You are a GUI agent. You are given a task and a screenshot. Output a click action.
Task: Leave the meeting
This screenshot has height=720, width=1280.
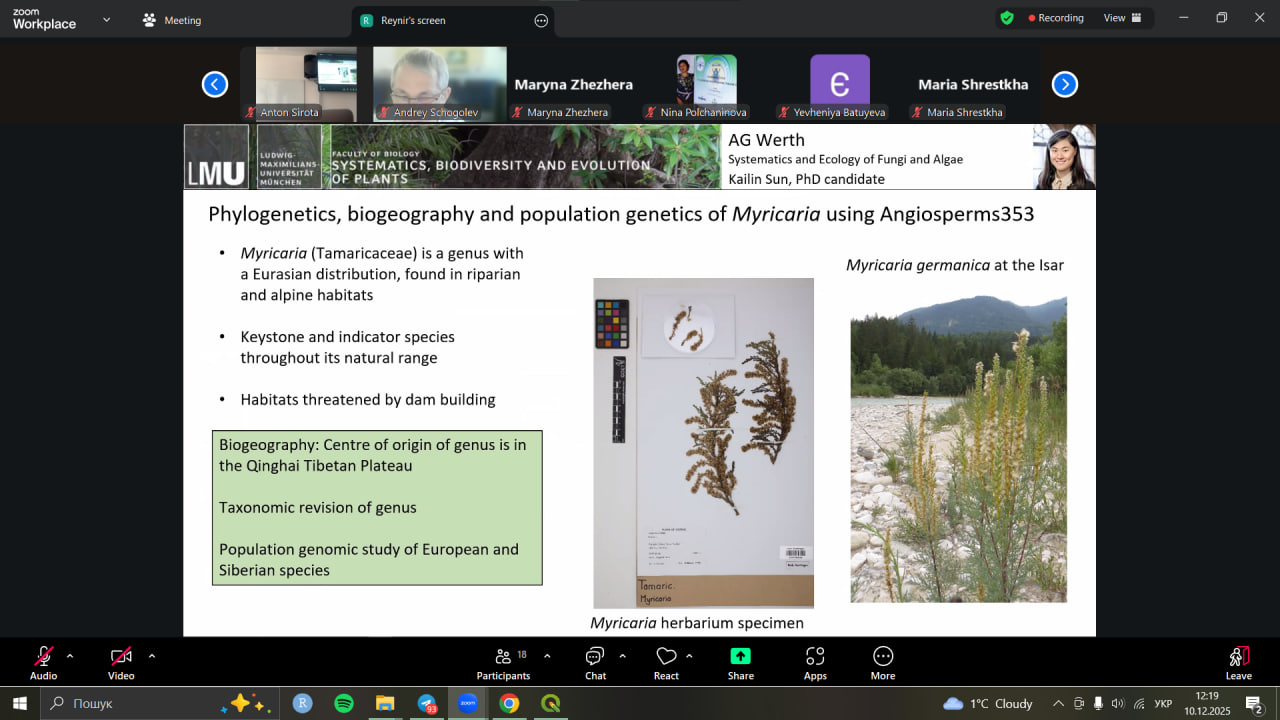tap(1238, 662)
